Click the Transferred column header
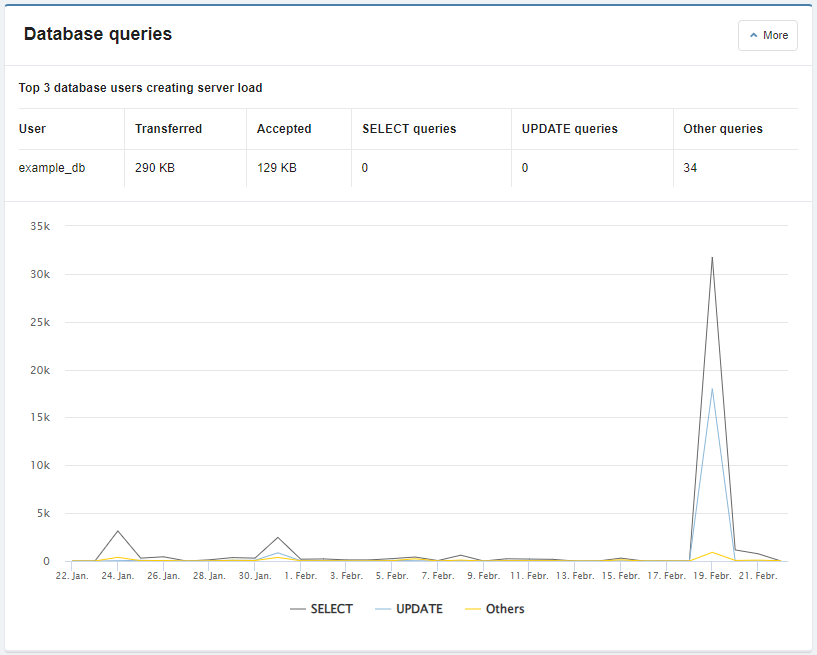This screenshot has width=817, height=655. point(168,129)
